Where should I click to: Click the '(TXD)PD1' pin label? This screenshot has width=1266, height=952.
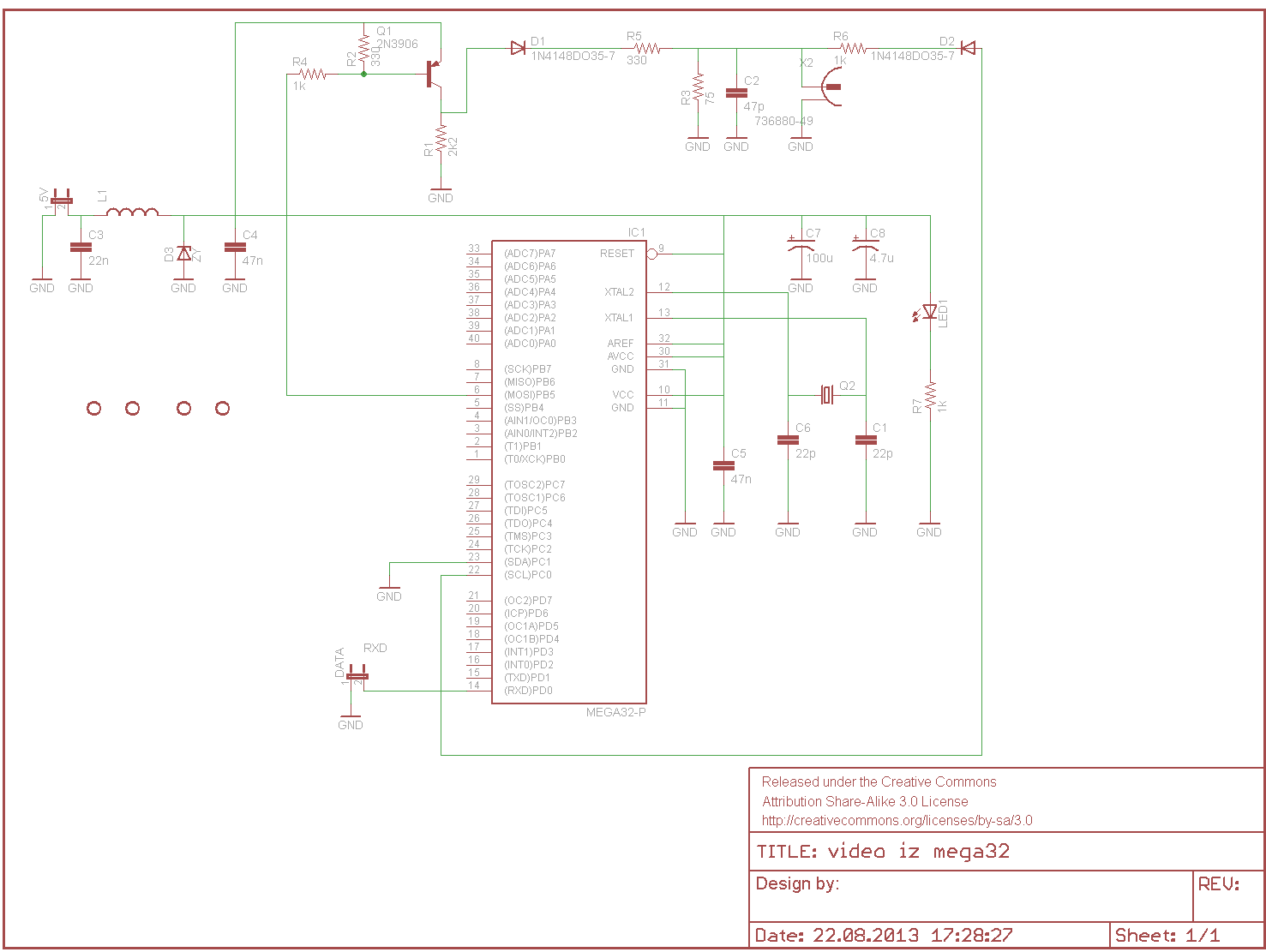527,678
